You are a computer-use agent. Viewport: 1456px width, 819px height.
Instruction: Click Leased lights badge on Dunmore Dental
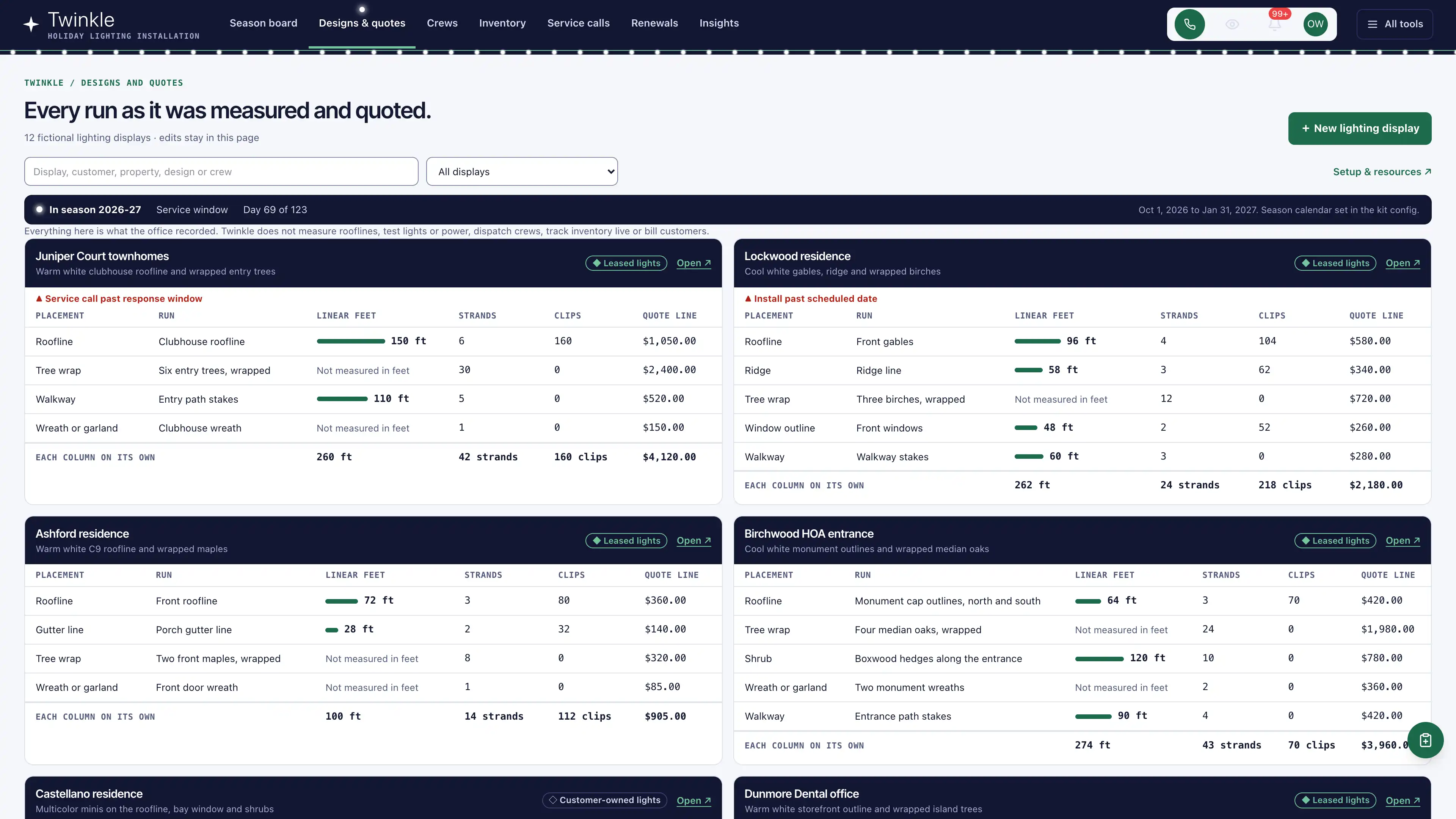[x=1335, y=800]
